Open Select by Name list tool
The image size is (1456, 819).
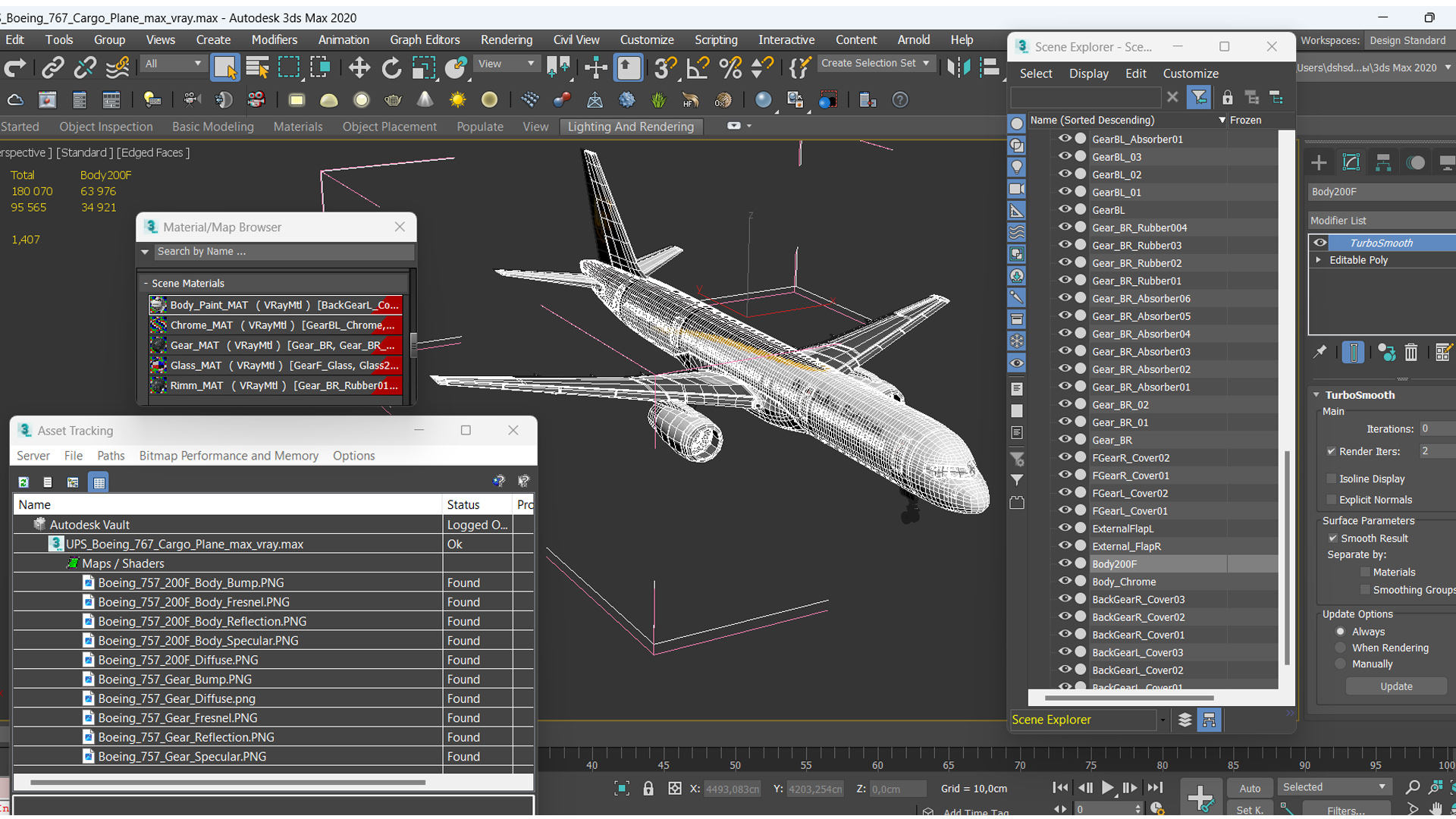coord(257,68)
